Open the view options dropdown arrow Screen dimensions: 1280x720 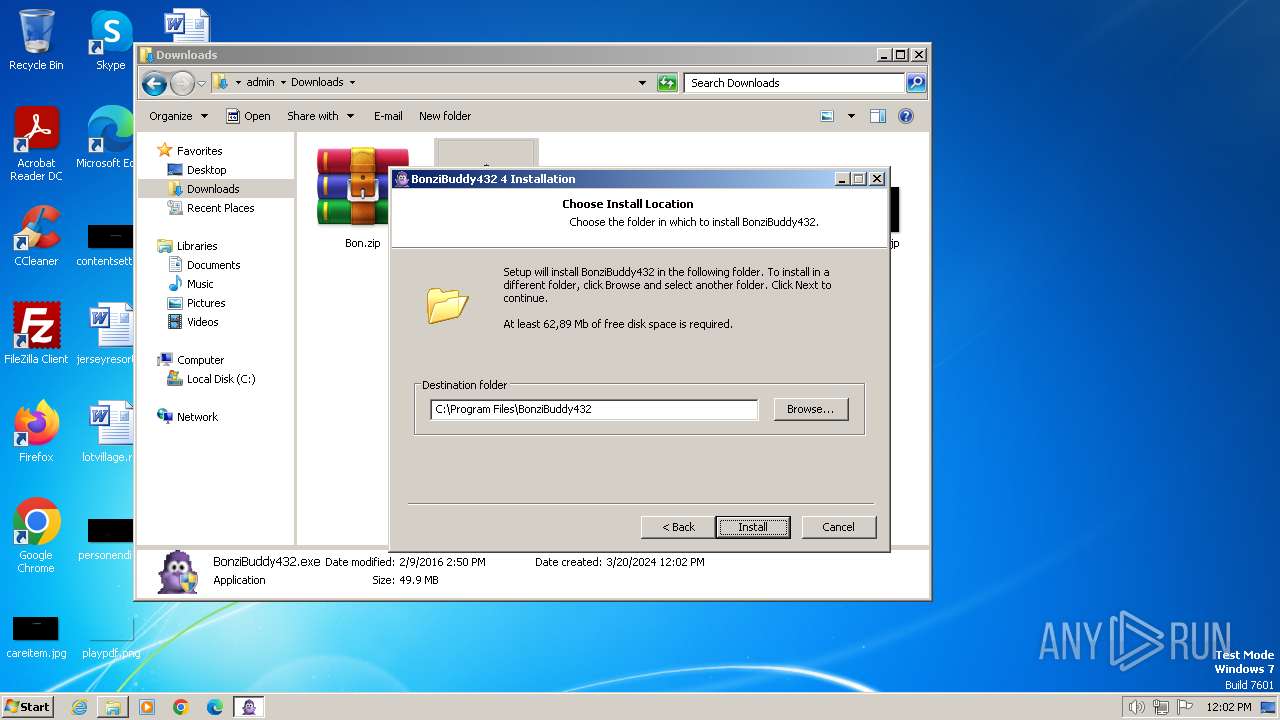click(x=851, y=116)
